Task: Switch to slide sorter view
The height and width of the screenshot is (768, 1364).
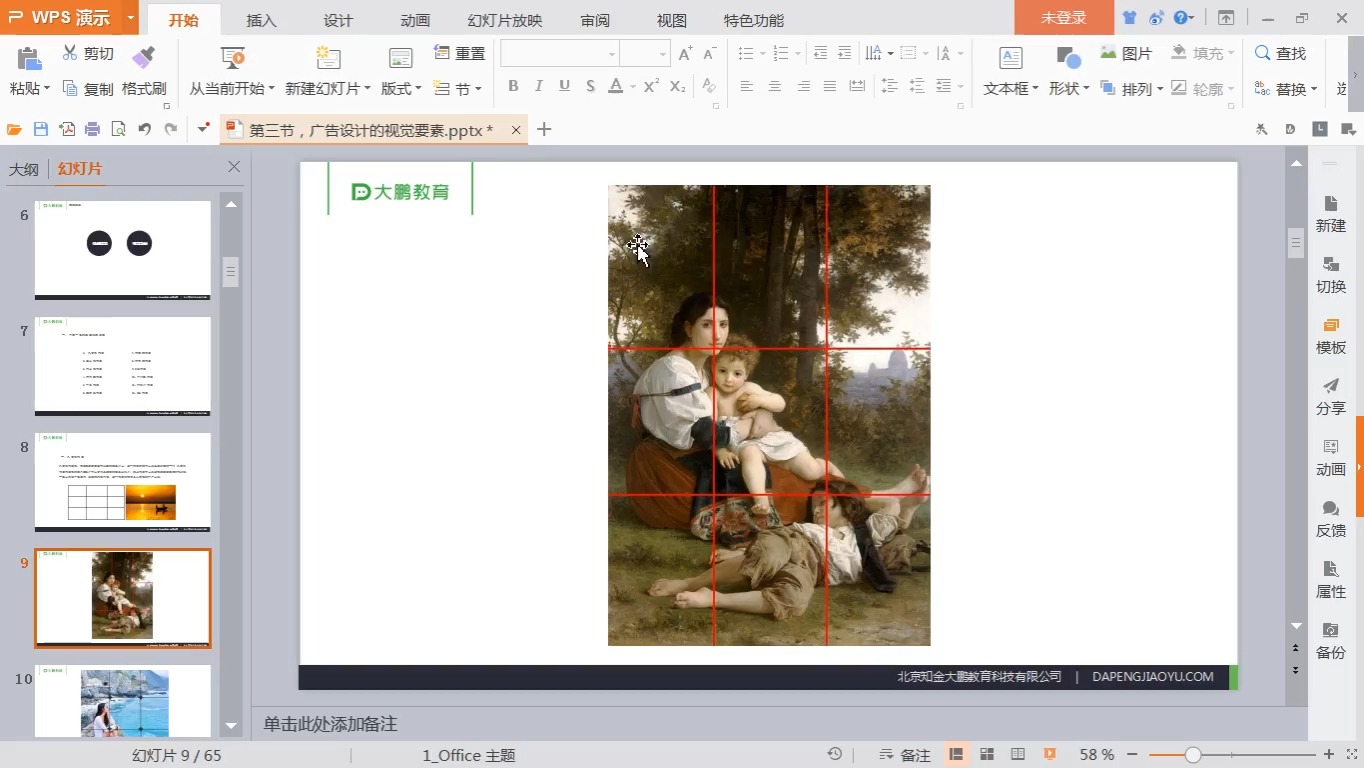Action: click(x=987, y=755)
